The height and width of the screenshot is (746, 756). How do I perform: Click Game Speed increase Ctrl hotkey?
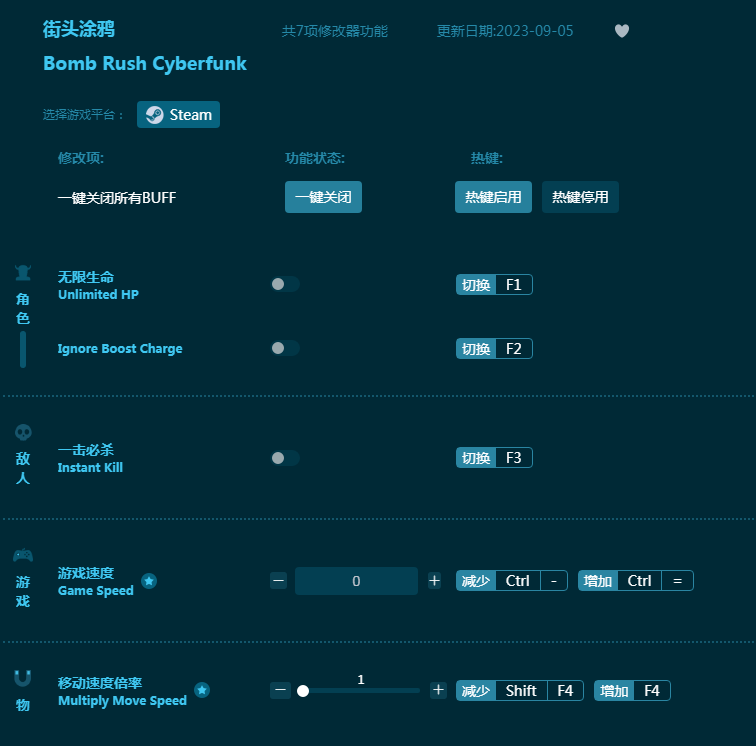coord(635,581)
